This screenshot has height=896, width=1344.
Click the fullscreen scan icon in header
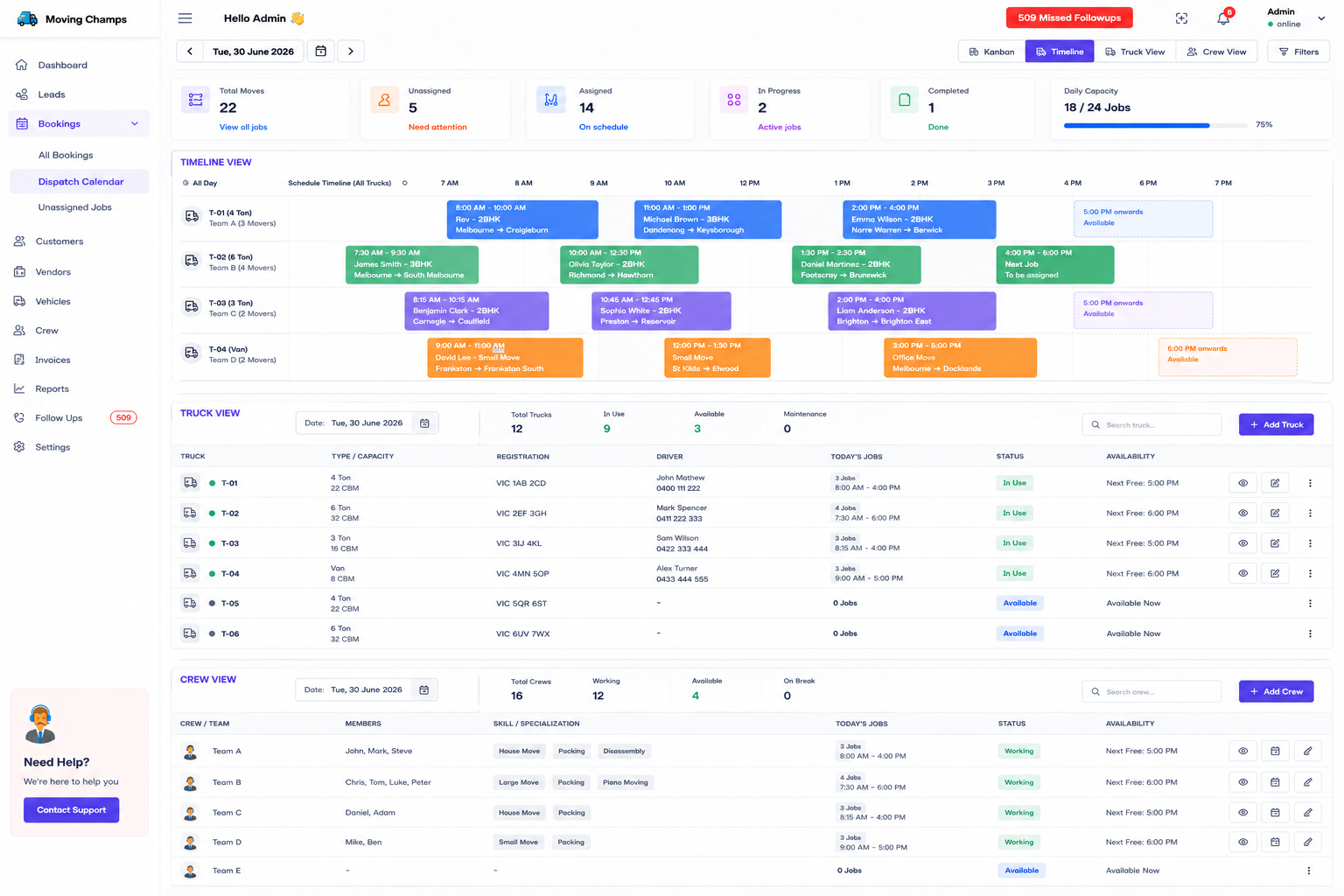(x=1181, y=18)
